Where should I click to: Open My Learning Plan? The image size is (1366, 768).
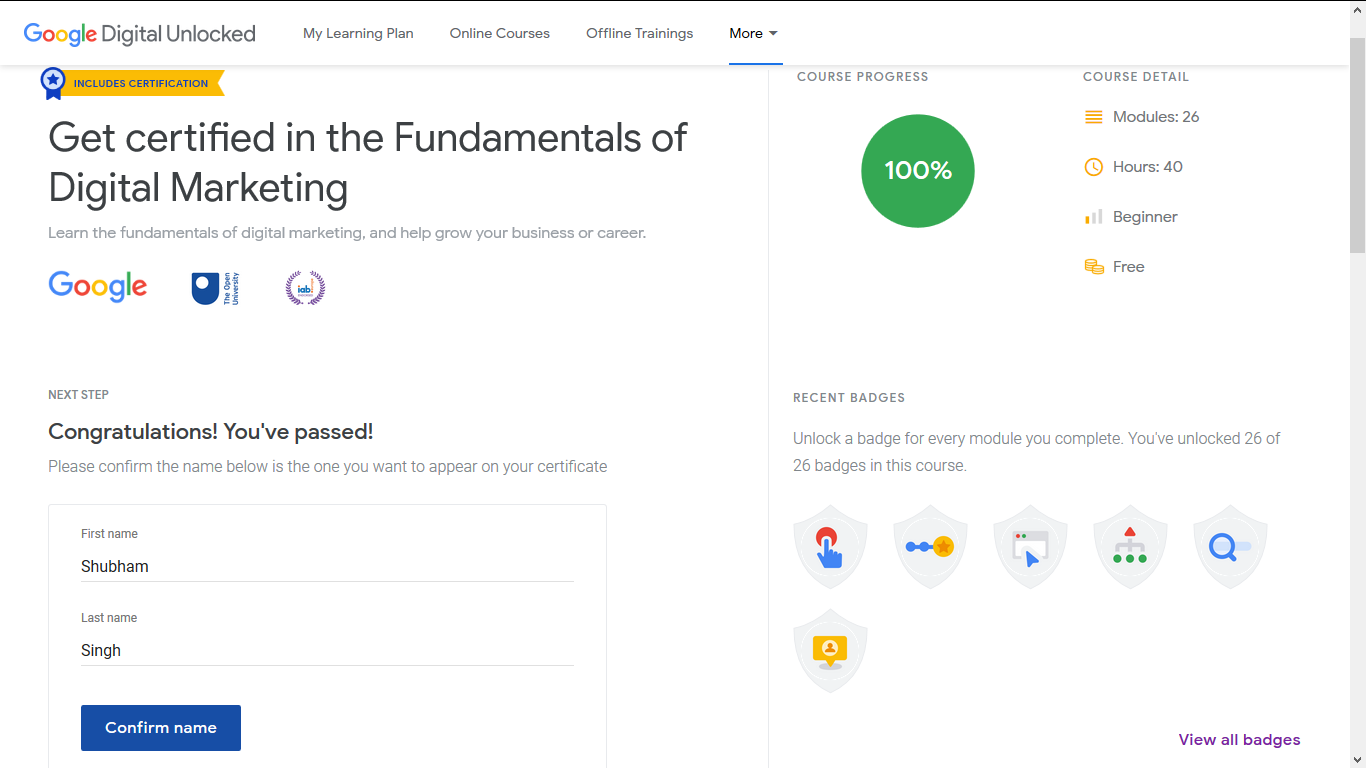coord(358,33)
